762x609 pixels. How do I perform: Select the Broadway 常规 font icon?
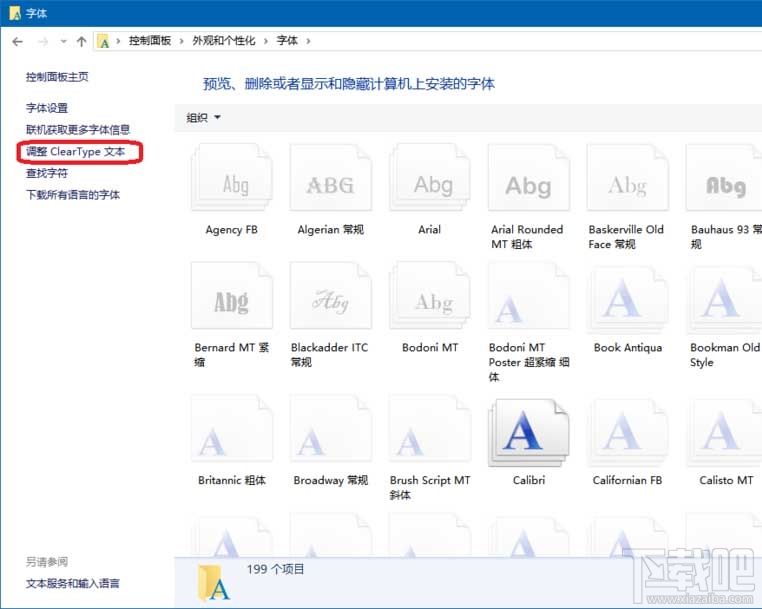click(x=330, y=428)
